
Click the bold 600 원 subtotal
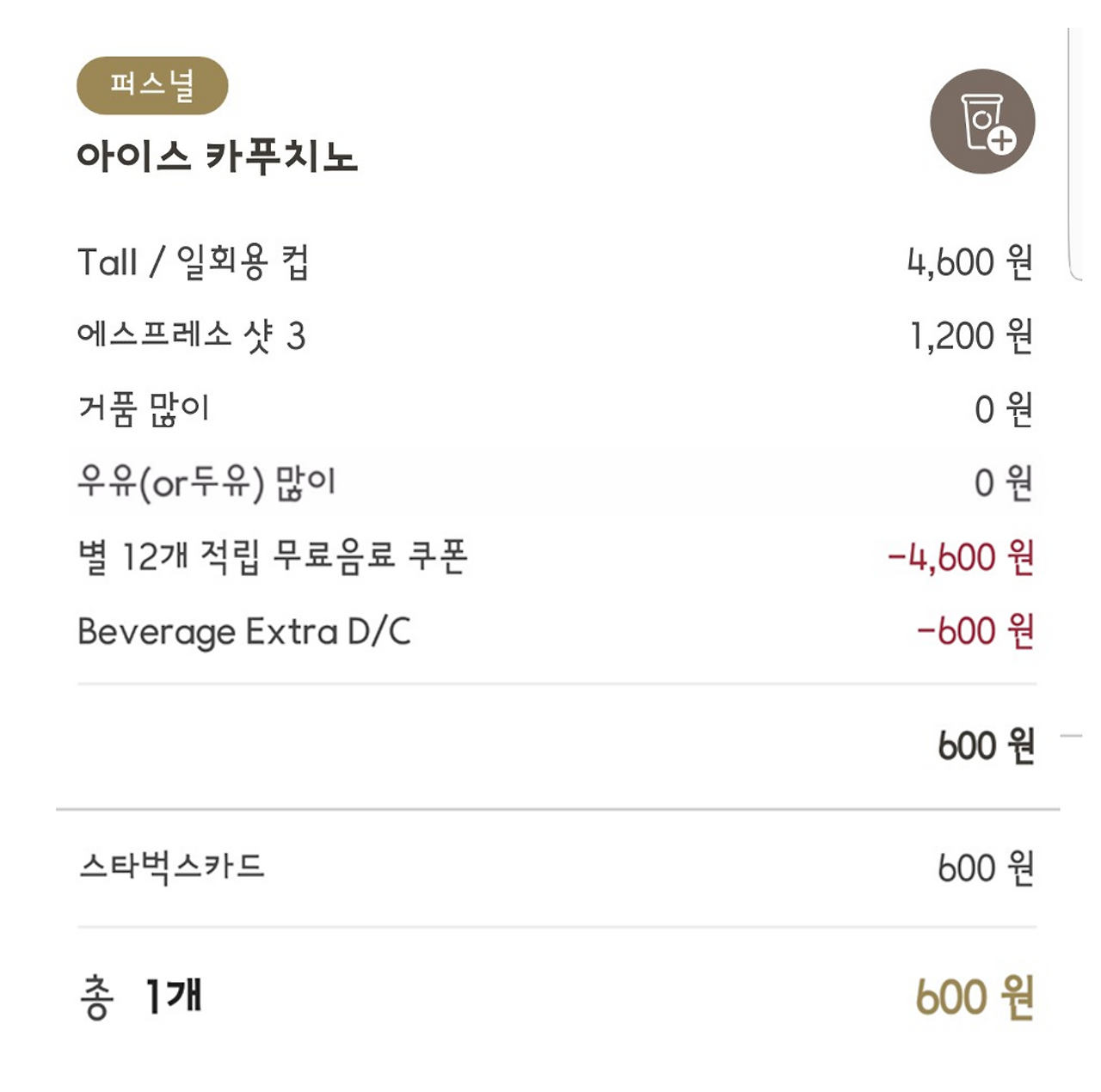pyautogui.click(x=986, y=745)
